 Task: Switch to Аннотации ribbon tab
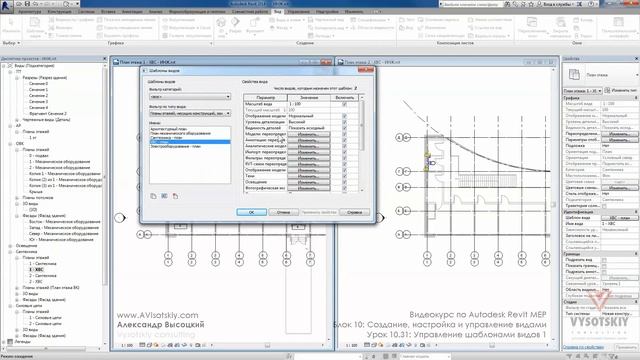point(132,12)
